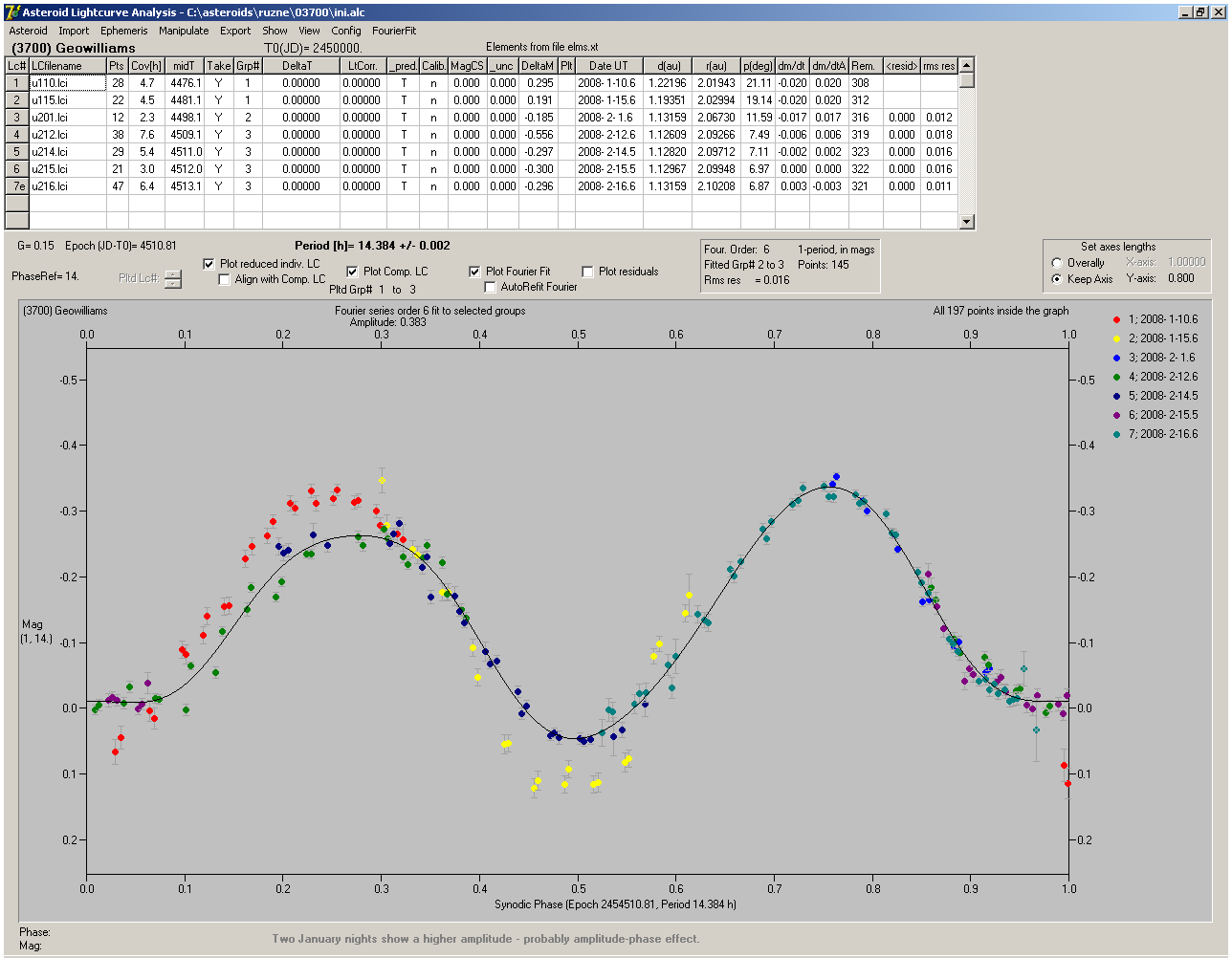The height and width of the screenshot is (958, 1232).
Task: Enable Plot residuals checkbox
Action: pos(587,272)
